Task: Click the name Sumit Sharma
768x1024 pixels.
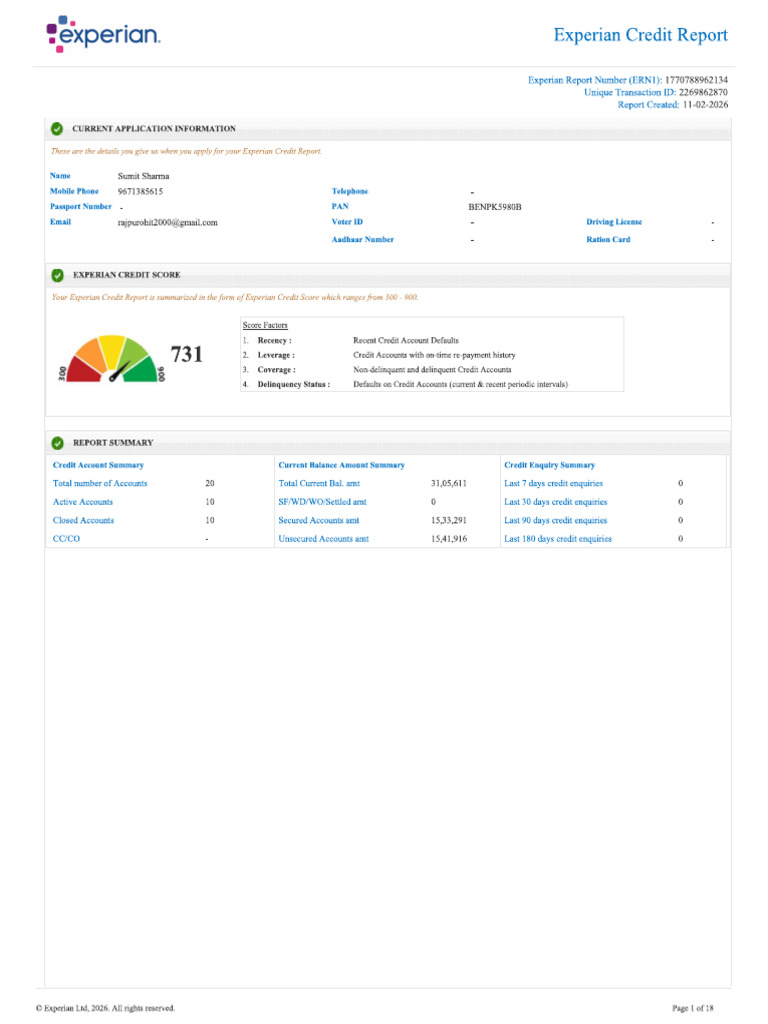Action: (143, 176)
